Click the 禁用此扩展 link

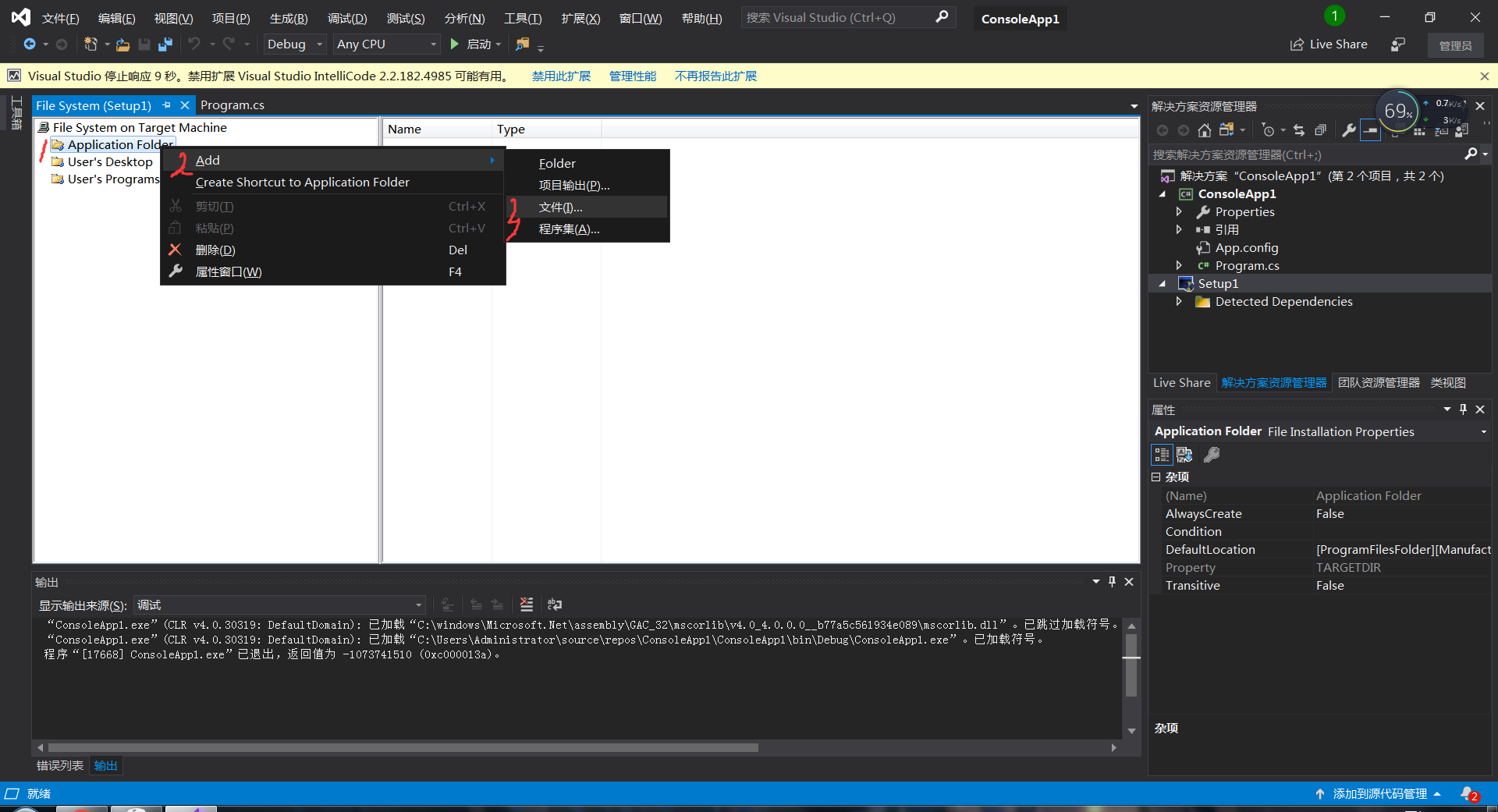[x=561, y=76]
